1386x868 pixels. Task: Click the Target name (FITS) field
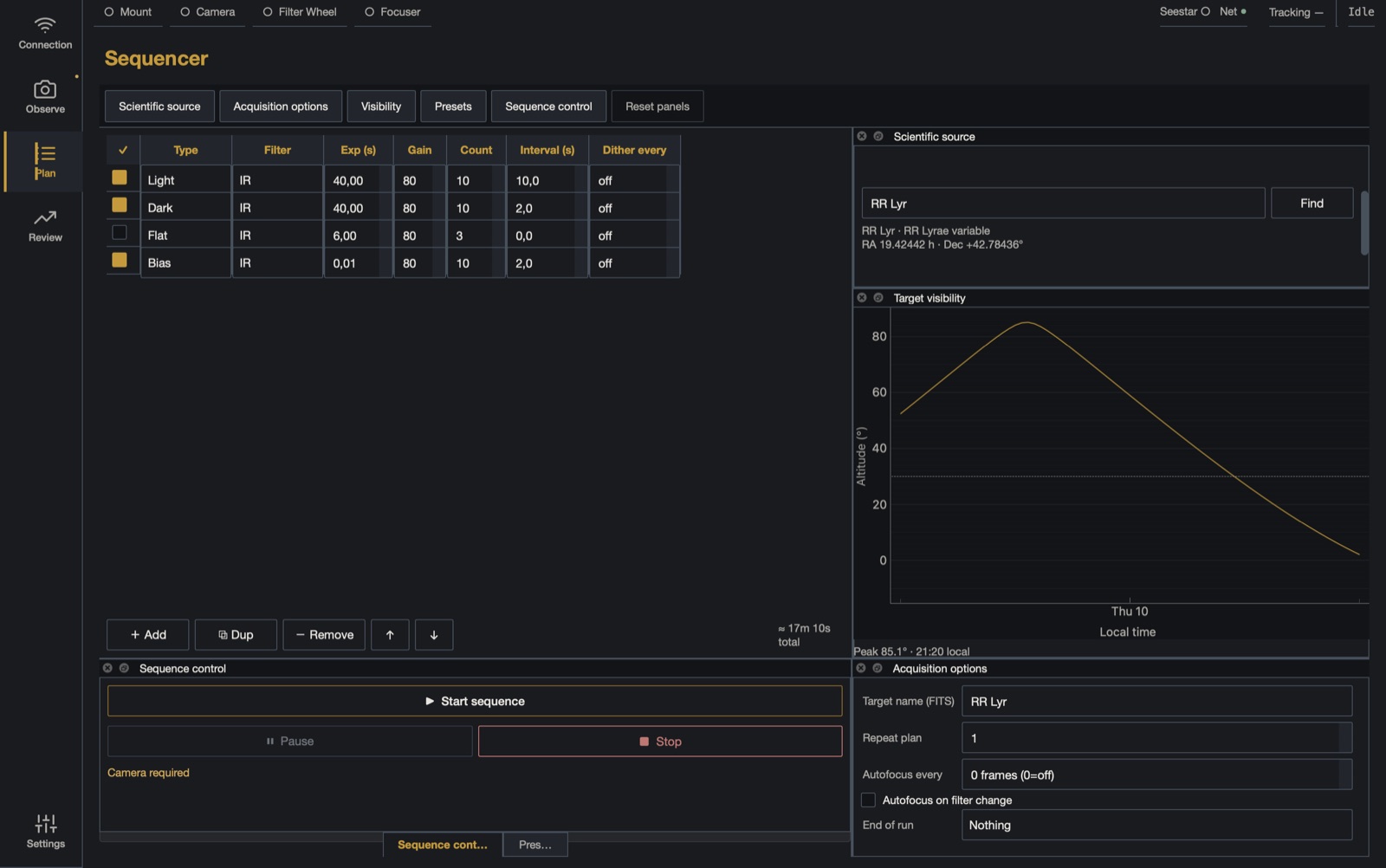click(1156, 701)
